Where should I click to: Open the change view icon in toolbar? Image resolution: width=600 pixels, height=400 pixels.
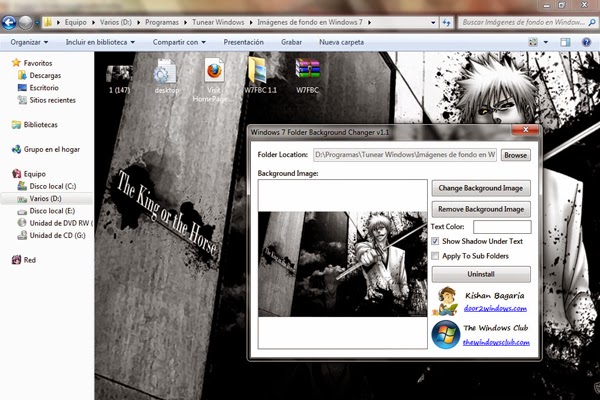pyautogui.click(x=533, y=42)
